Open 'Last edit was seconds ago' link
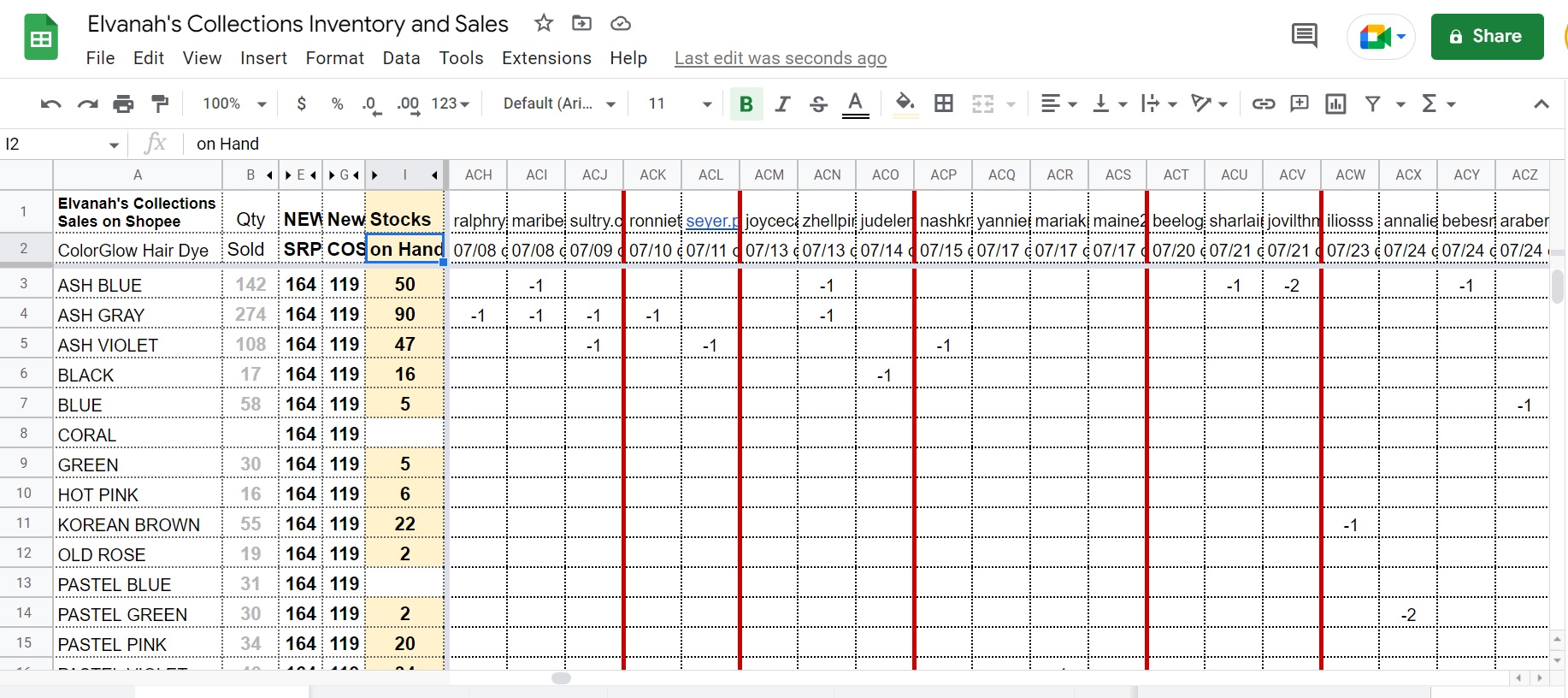Image resolution: width=1568 pixels, height=698 pixels. click(780, 58)
